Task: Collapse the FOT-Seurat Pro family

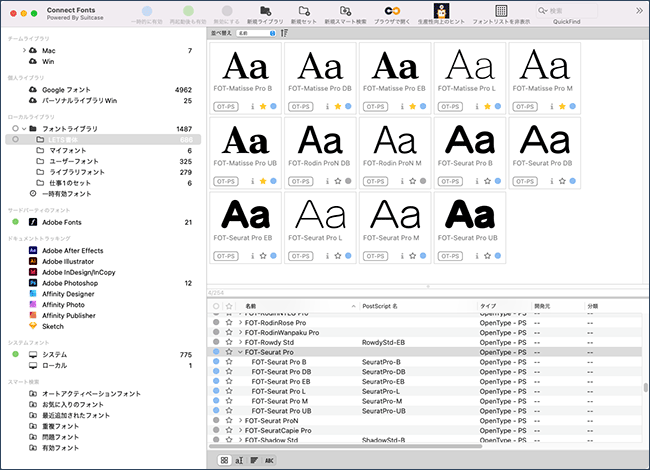Action: point(240,352)
